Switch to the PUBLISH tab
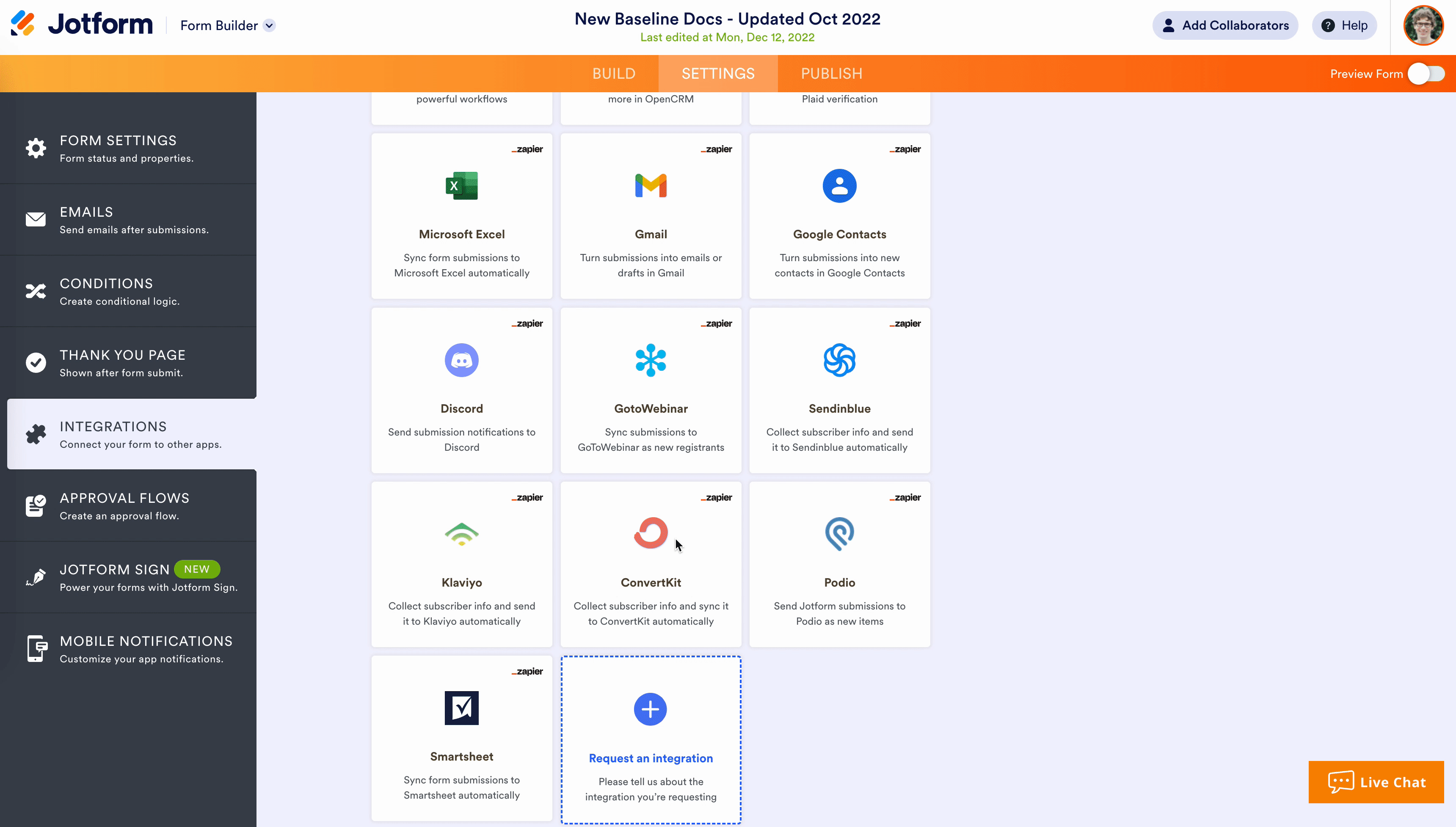This screenshot has width=1456, height=827. pyautogui.click(x=831, y=74)
